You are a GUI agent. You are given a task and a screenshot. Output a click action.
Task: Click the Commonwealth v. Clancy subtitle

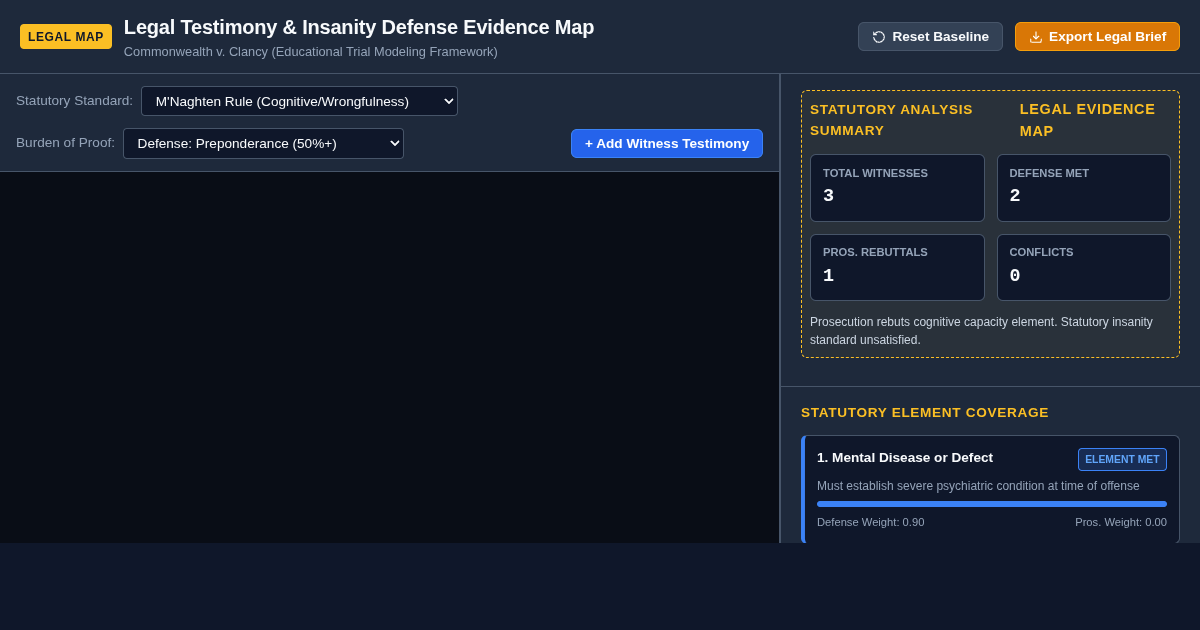tap(311, 52)
